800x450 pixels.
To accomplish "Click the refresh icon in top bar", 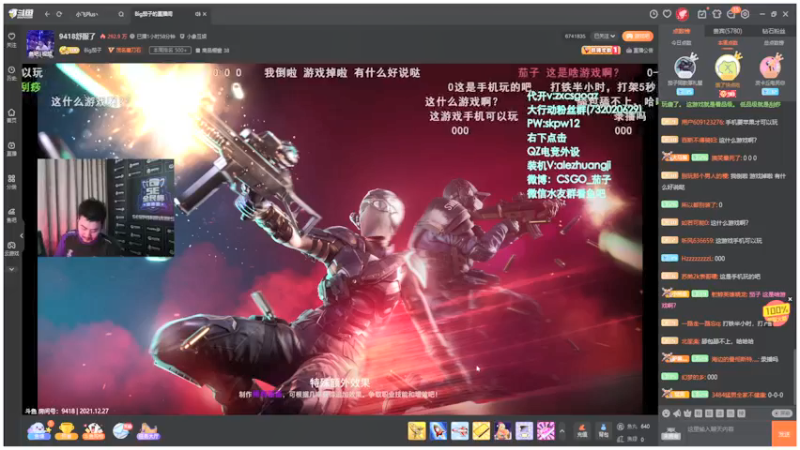I will [59, 14].
